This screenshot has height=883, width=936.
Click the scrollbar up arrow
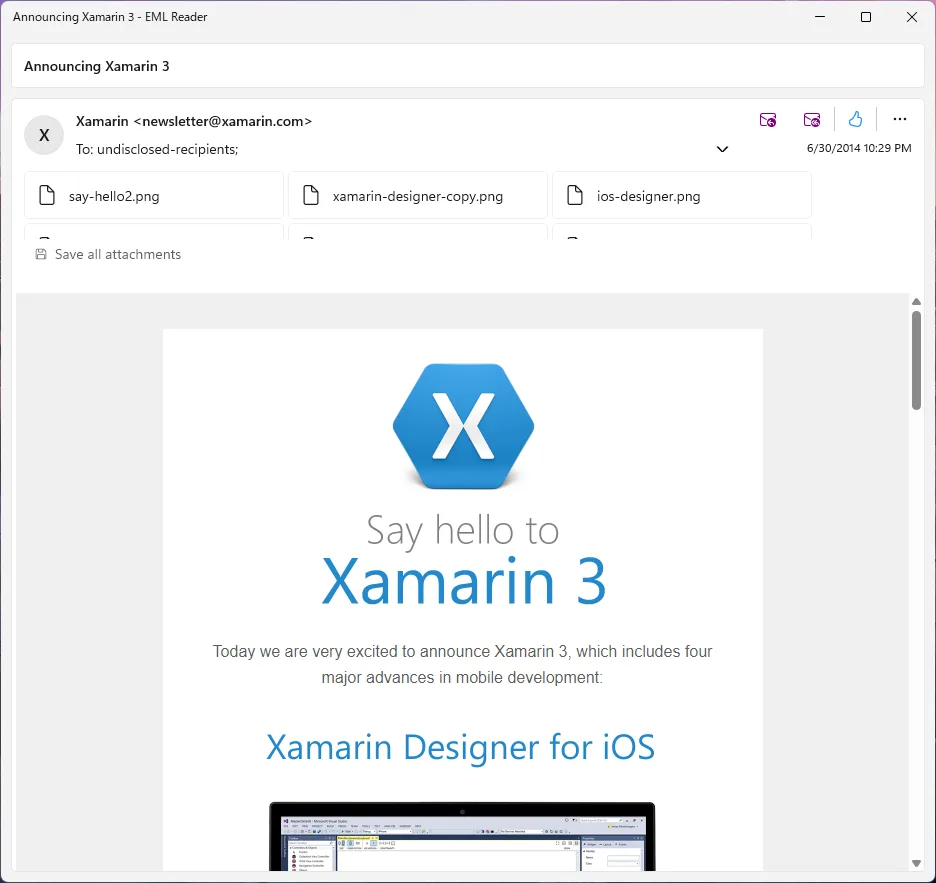pos(916,301)
